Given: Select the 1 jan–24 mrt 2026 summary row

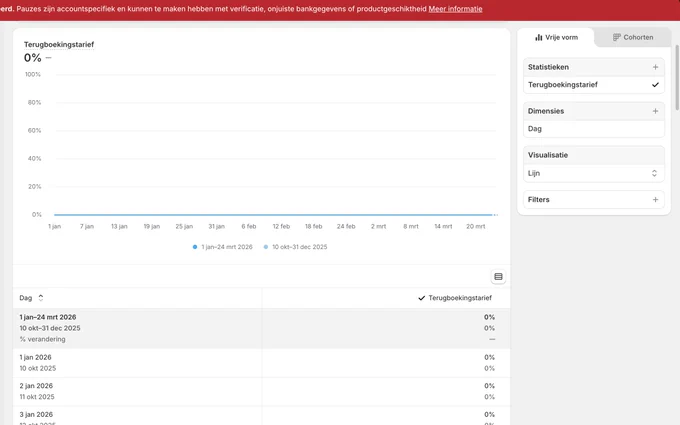Looking at the screenshot, I should tap(262, 328).
